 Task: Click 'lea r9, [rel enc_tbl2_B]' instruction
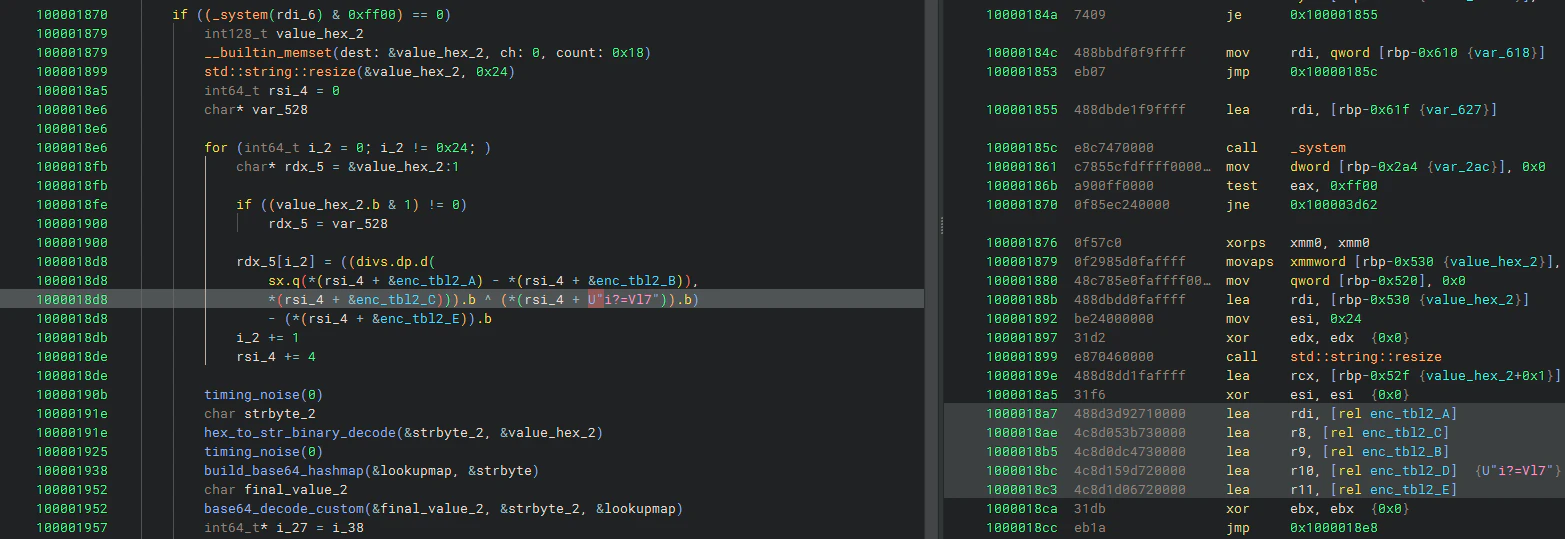(1338, 452)
